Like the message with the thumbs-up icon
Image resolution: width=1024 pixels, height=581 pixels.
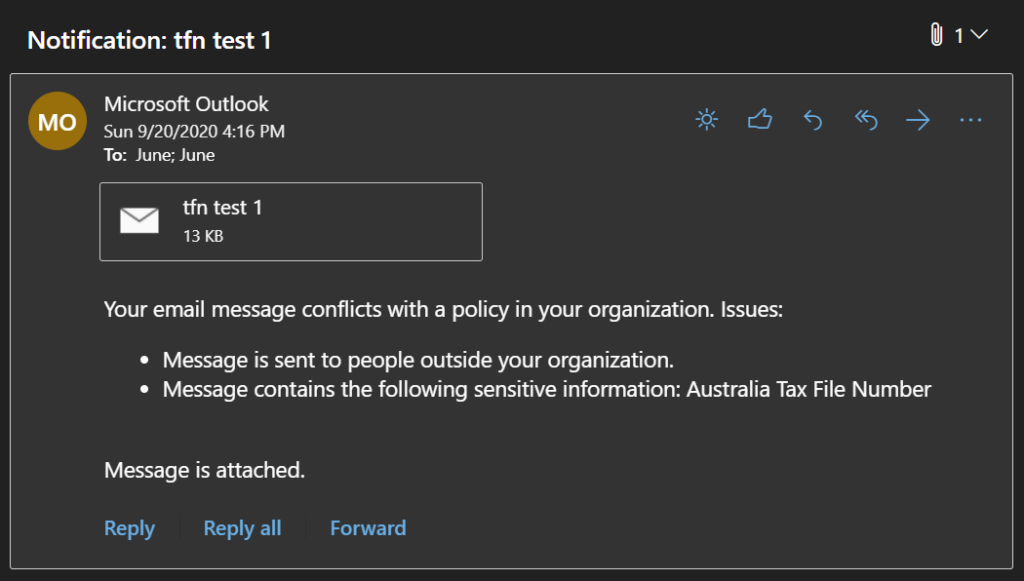pyautogui.click(x=760, y=120)
